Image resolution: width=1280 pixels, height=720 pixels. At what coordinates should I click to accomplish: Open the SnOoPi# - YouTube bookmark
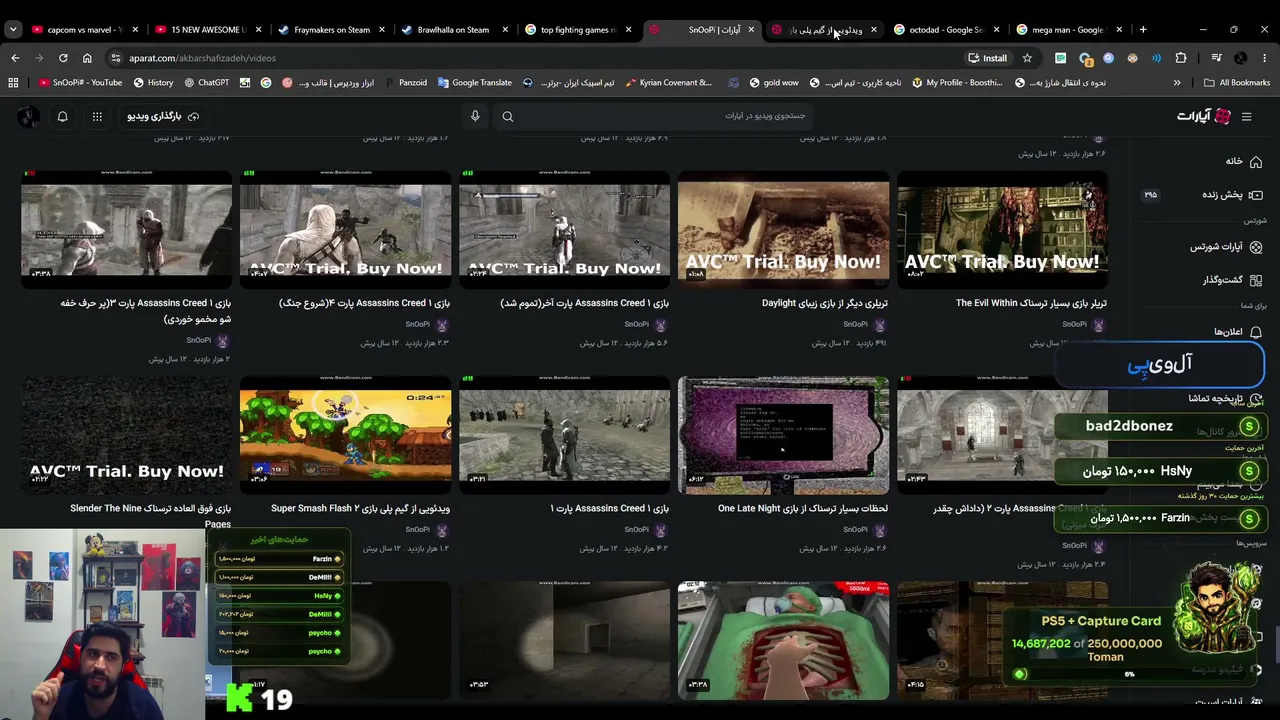(80, 83)
